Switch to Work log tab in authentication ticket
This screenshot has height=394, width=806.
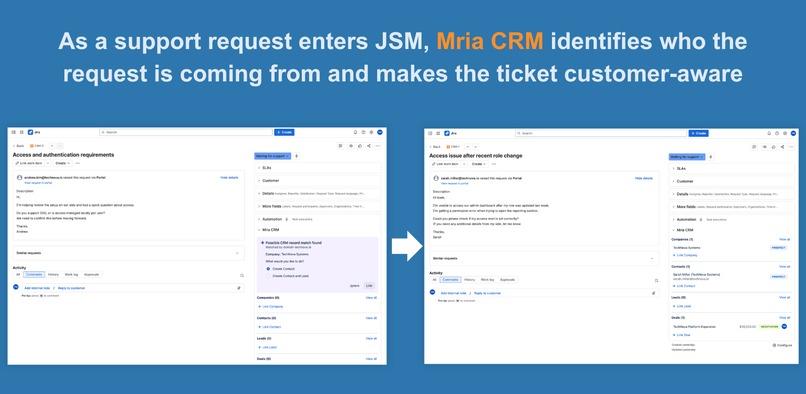pos(71,275)
